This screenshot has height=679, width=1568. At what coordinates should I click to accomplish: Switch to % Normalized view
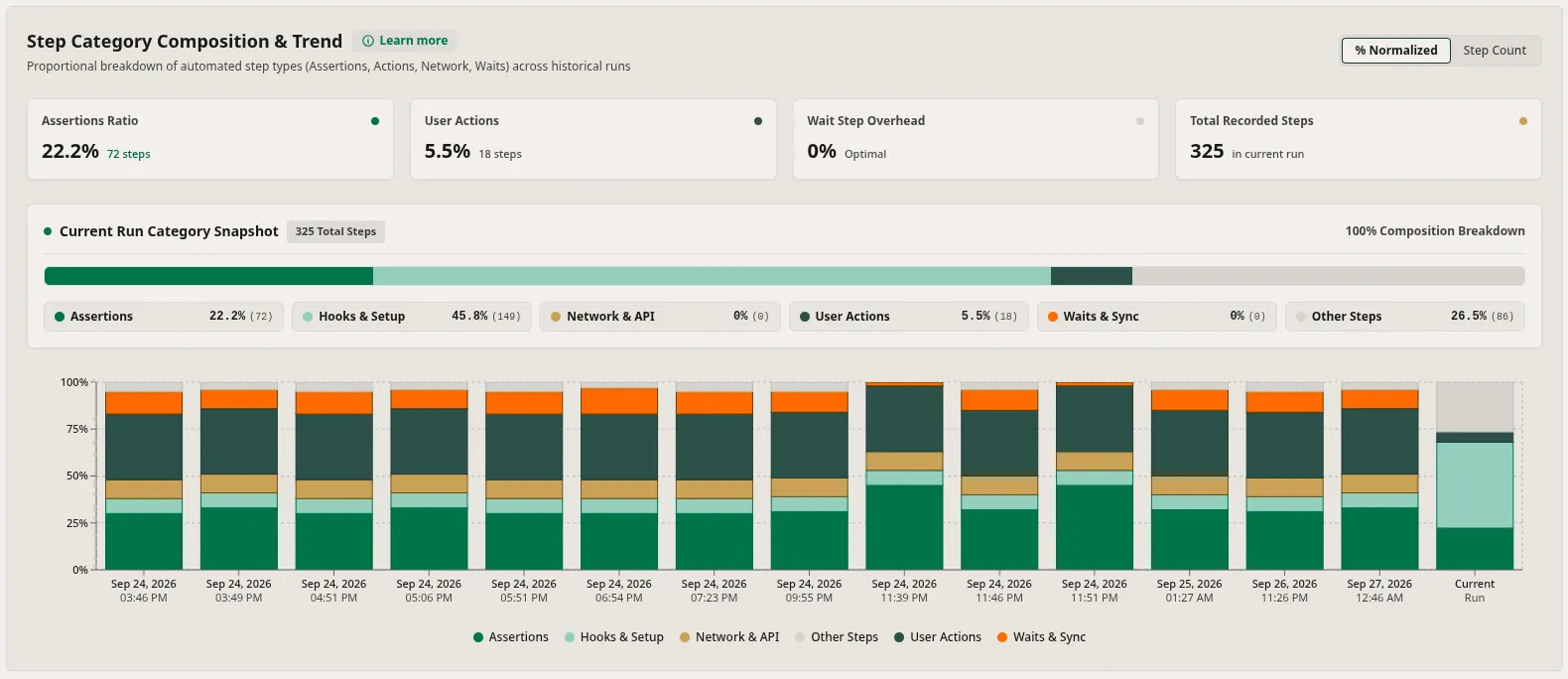[1395, 51]
